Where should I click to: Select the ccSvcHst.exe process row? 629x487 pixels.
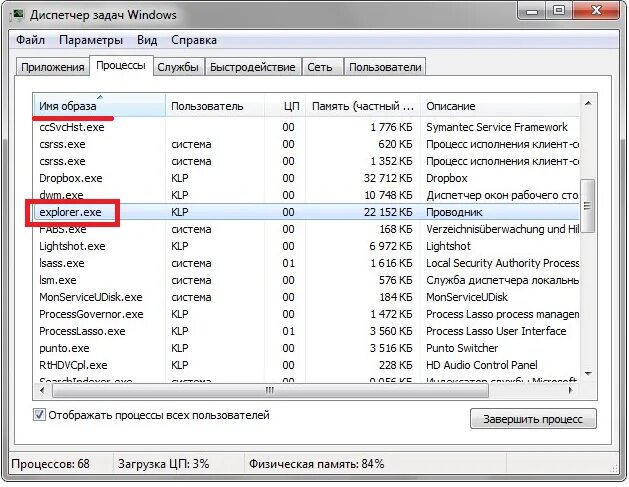coord(307,127)
